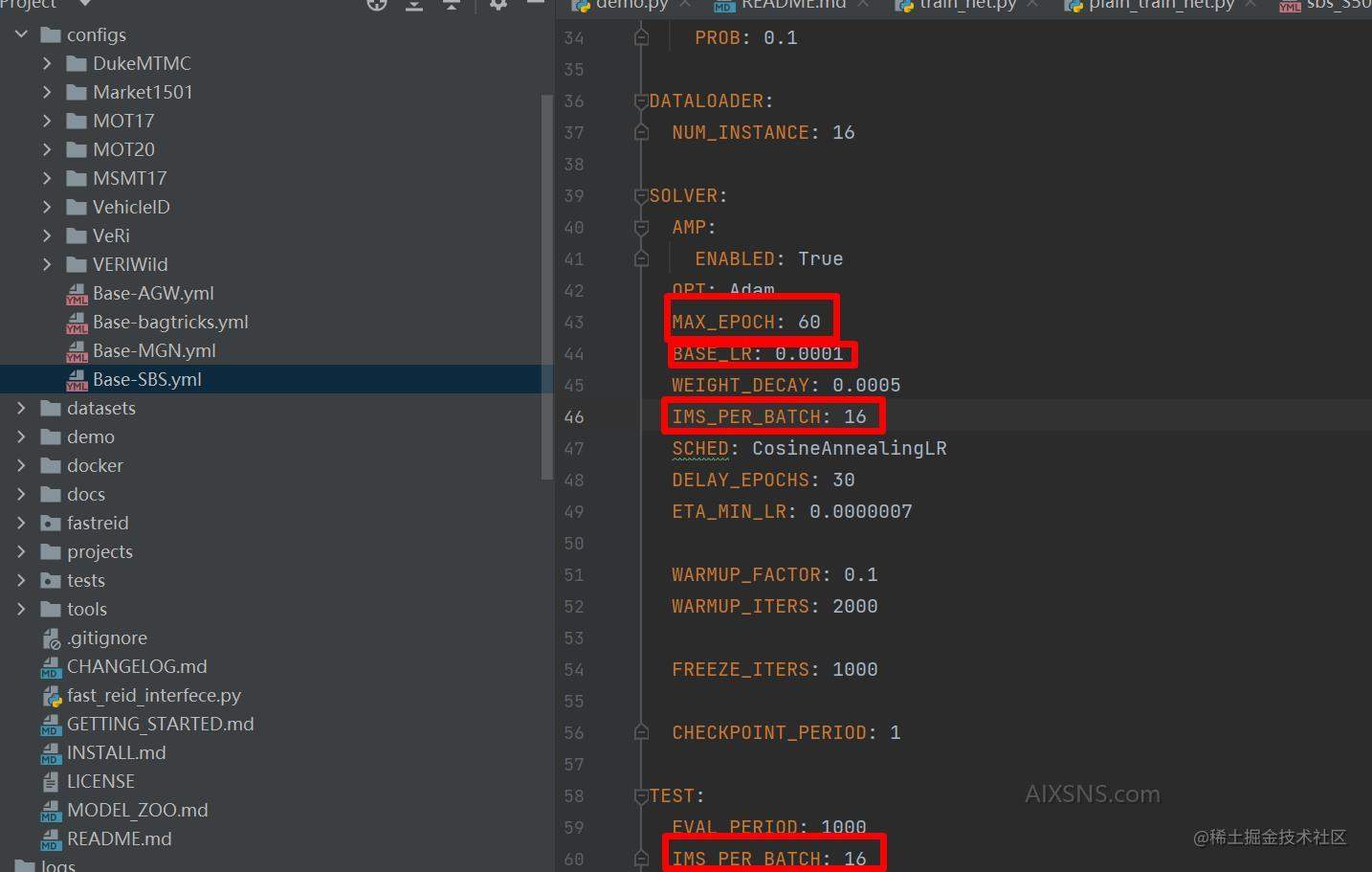Collapse the configs folder
Screen dimensions: 1372x872
click(21, 34)
